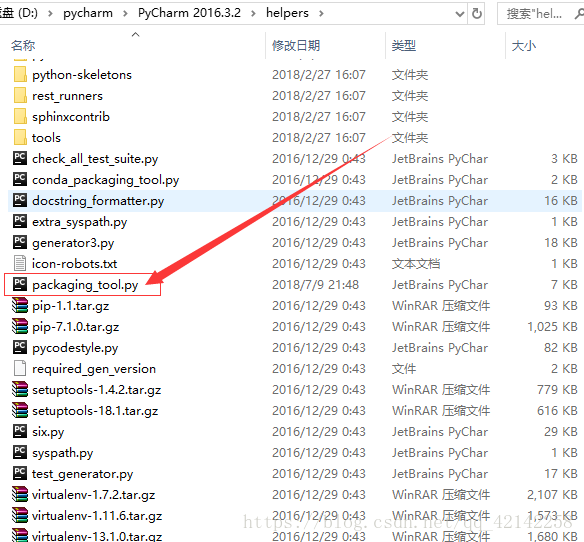Click the python-skeletons folder icon

click(x=20, y=74)
